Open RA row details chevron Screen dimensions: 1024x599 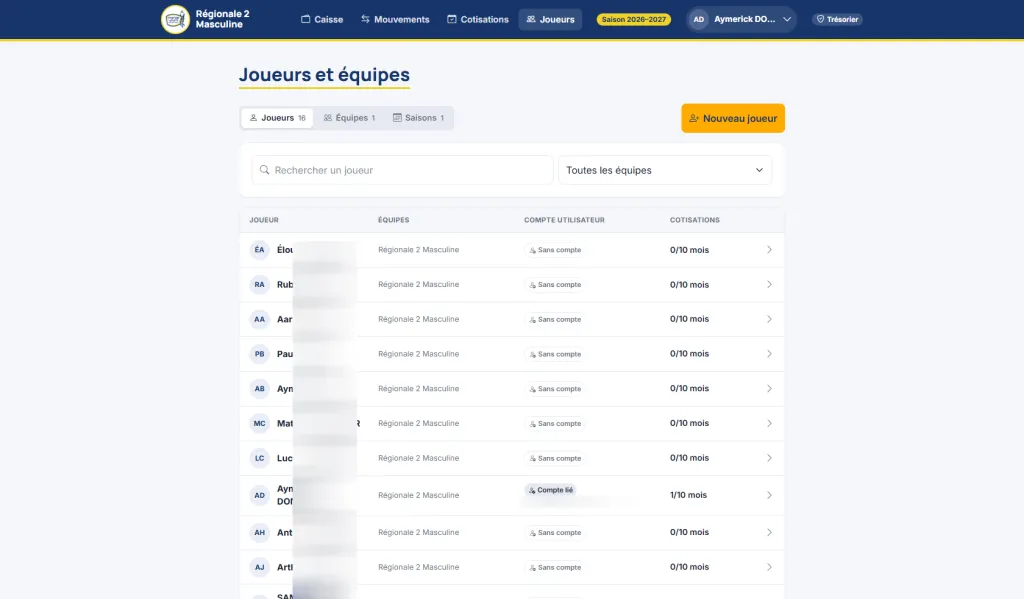[x=769, y=285]
